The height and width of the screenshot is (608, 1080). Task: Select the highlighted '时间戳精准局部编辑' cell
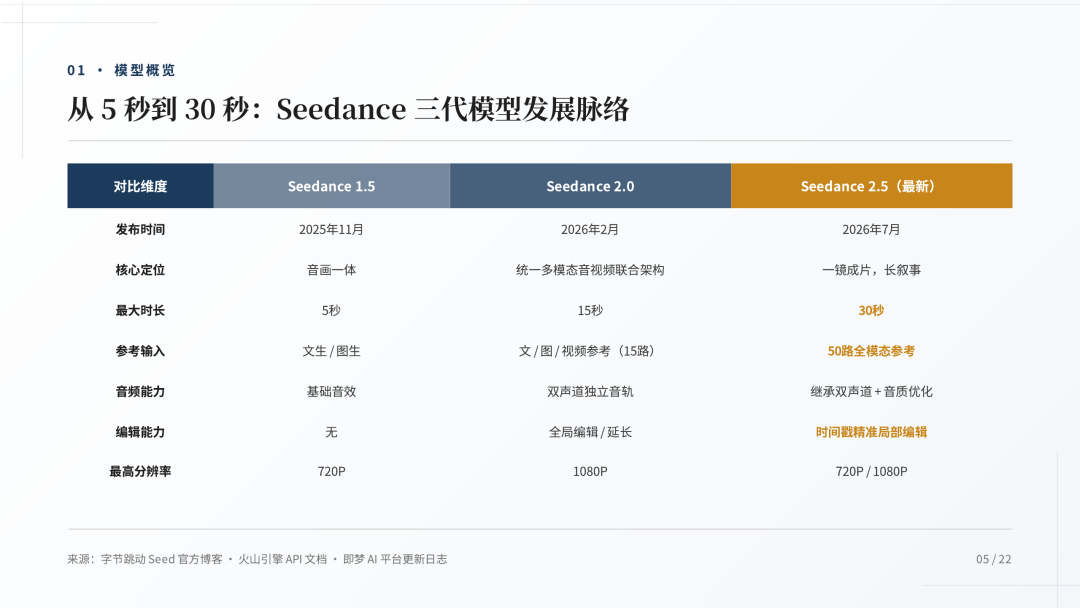871,432
